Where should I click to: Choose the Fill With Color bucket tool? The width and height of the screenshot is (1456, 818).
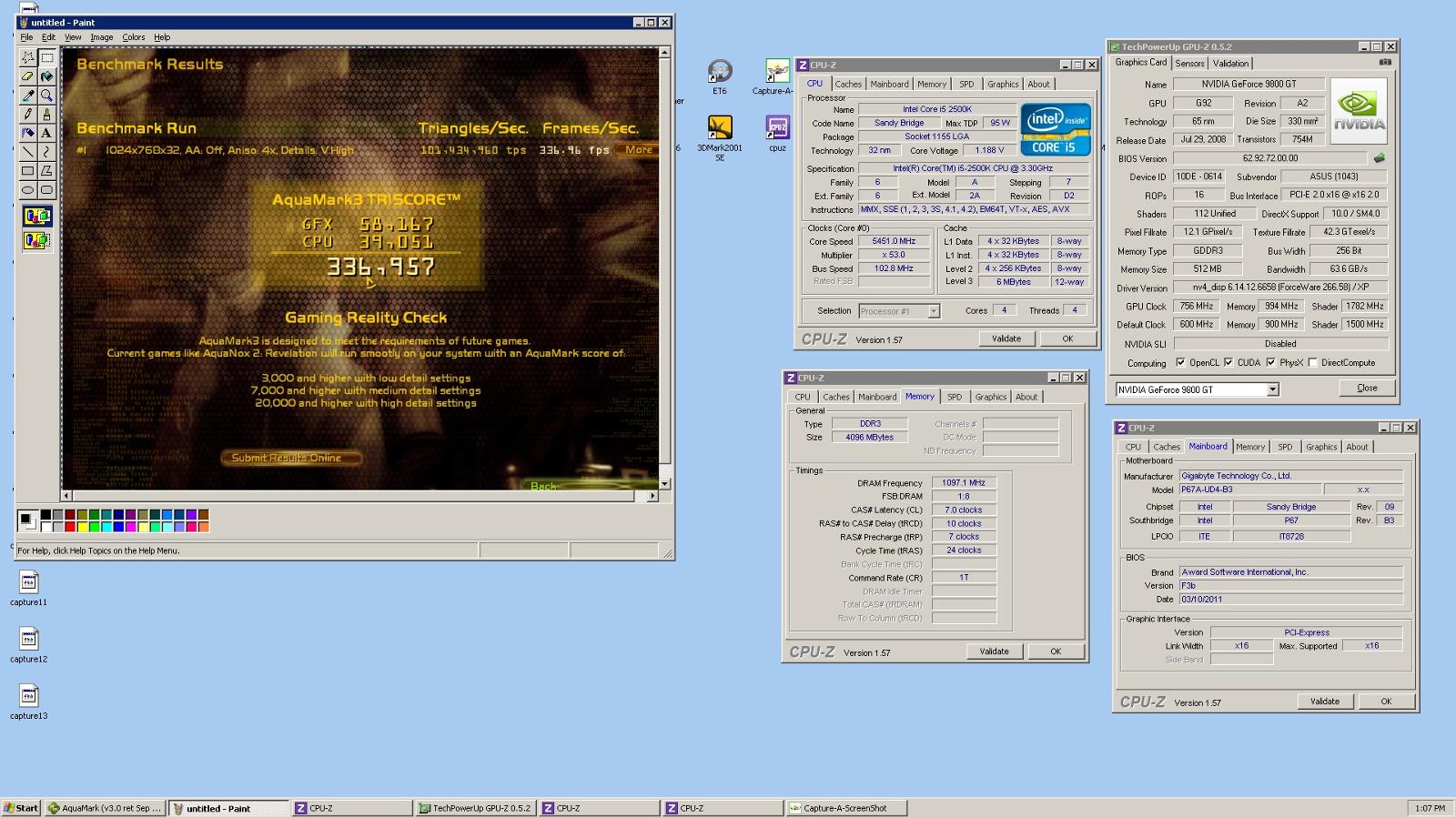coord(46,76)
